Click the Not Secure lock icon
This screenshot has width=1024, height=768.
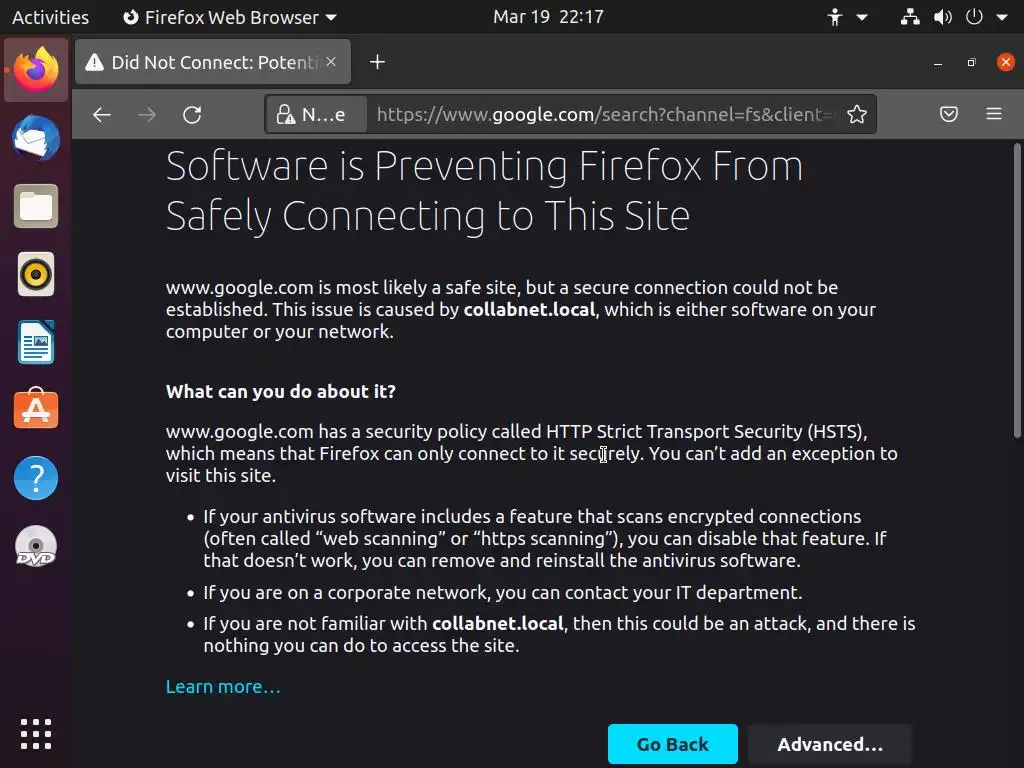tap(286, 115)
